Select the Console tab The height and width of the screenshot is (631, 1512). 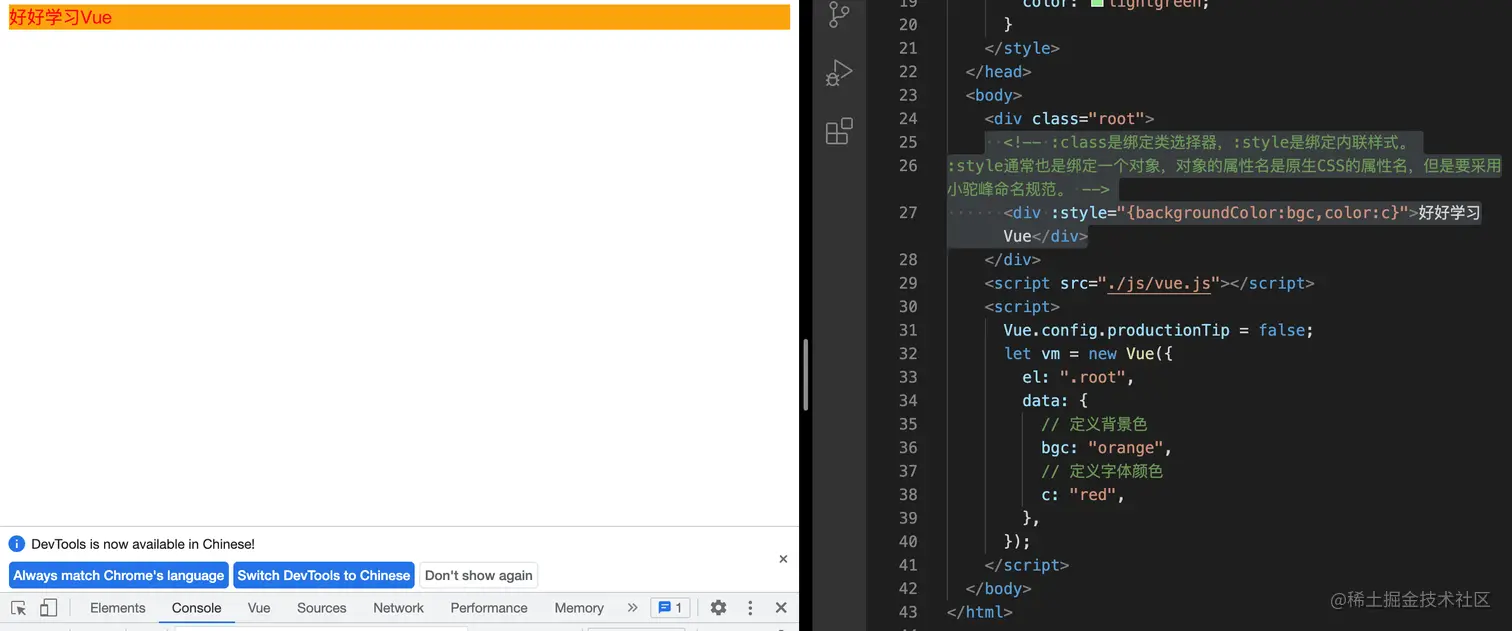196,608
